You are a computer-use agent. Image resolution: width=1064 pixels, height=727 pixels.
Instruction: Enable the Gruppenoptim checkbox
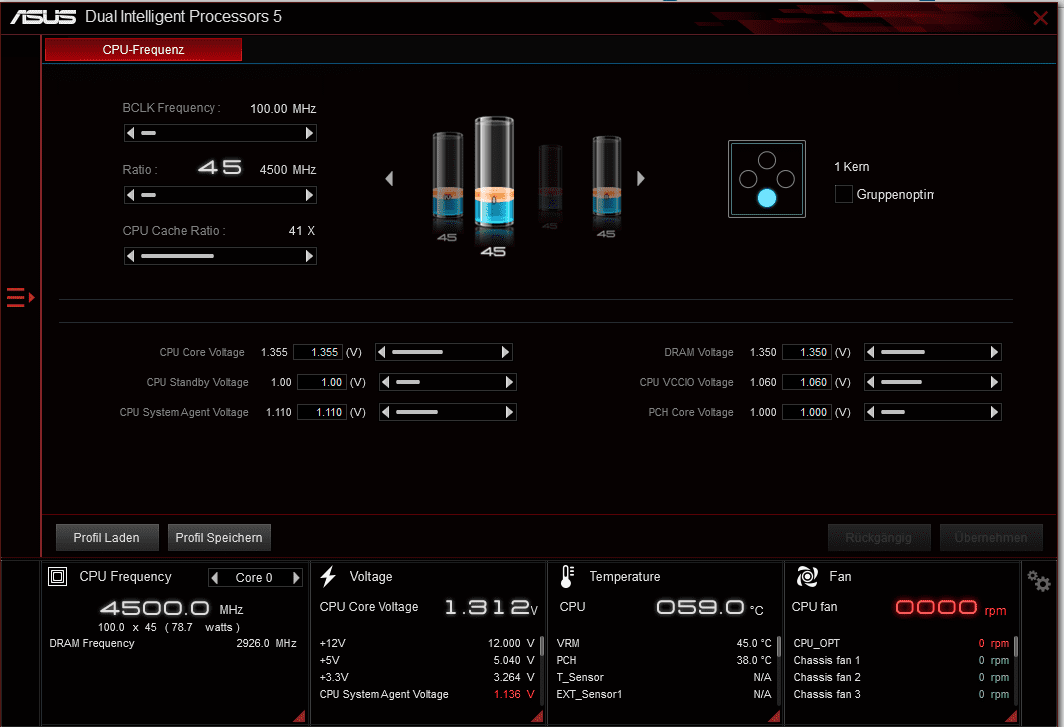(x=843, y=194)
